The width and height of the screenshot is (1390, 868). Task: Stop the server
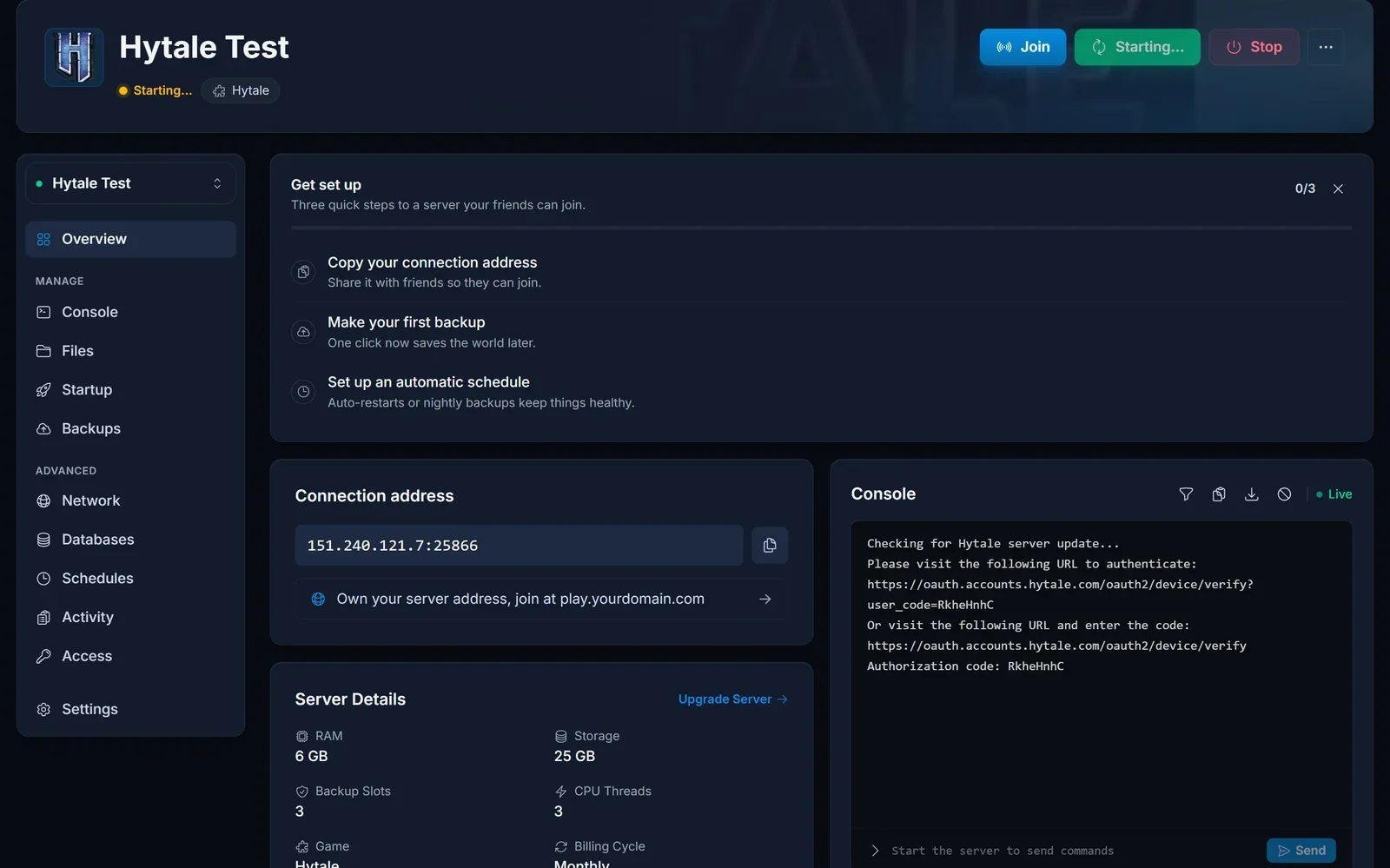(1254, 47)
